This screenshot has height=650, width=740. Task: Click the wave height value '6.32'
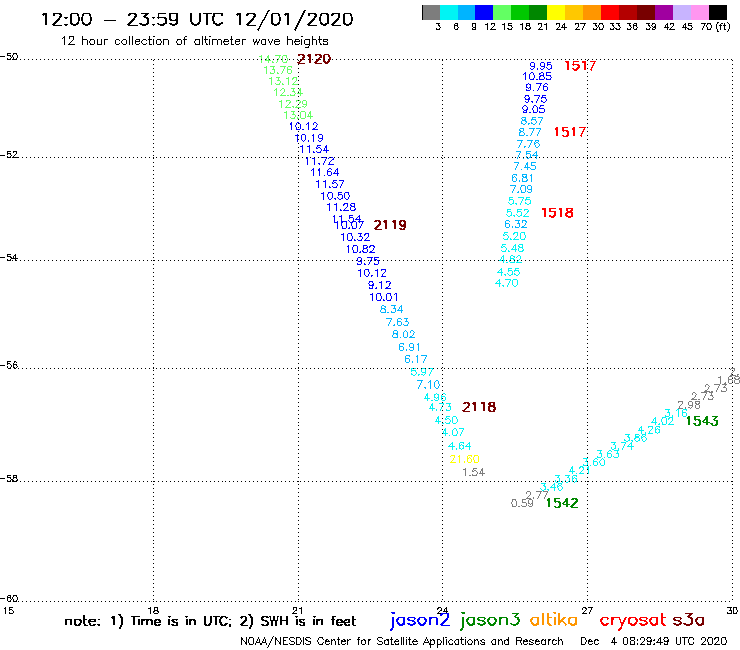(516, 225)
